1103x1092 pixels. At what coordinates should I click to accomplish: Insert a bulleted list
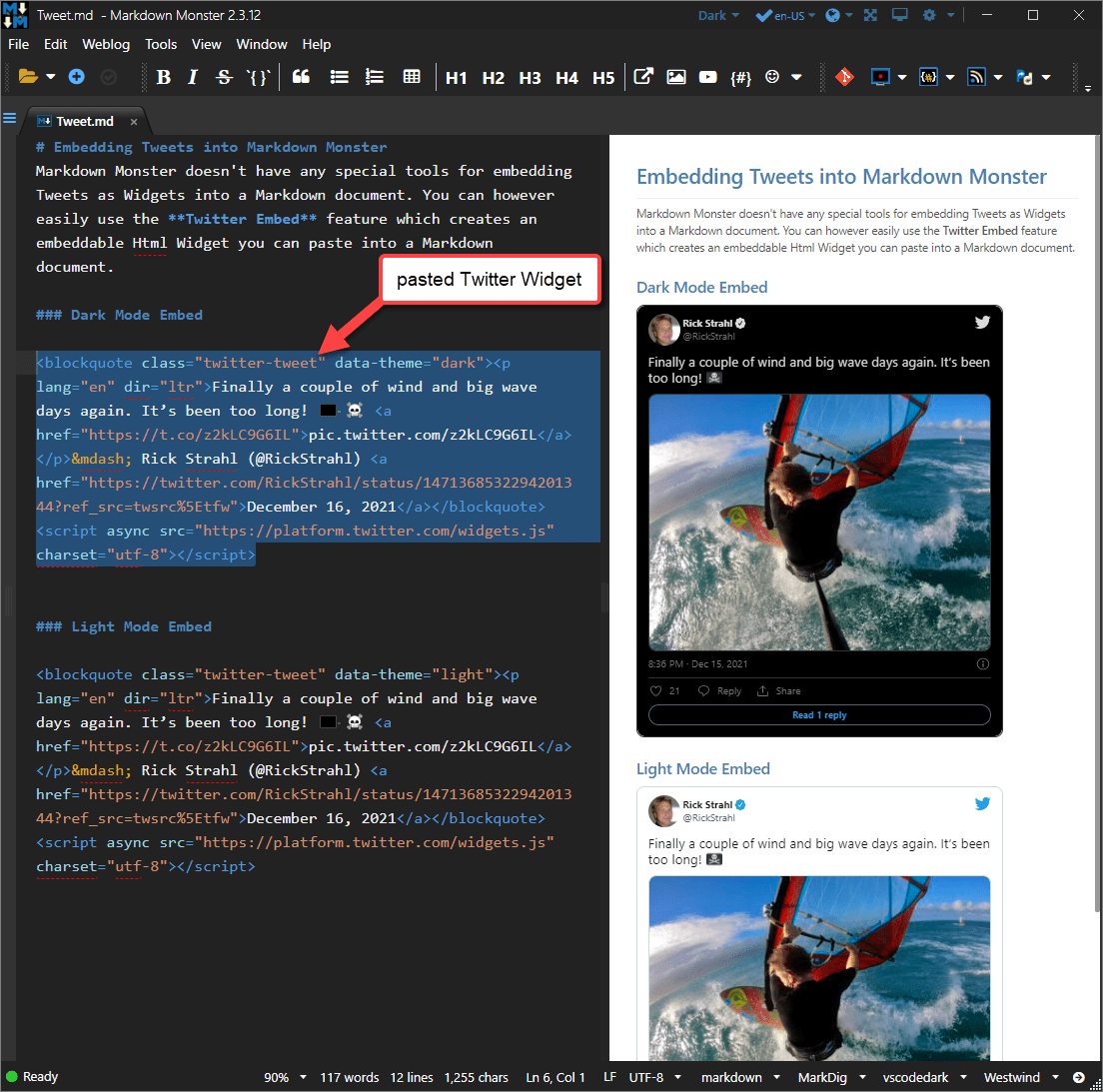click(x=339, y=77)
